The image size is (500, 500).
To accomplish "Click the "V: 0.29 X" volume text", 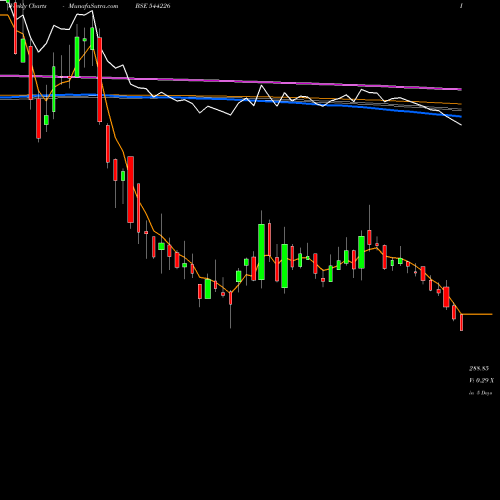I will coord(481,380).
